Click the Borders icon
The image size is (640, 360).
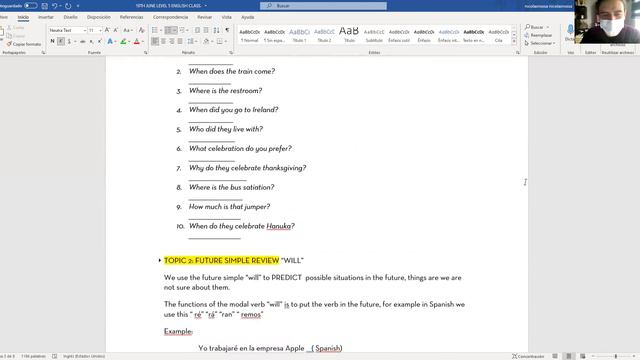point(220,41)
